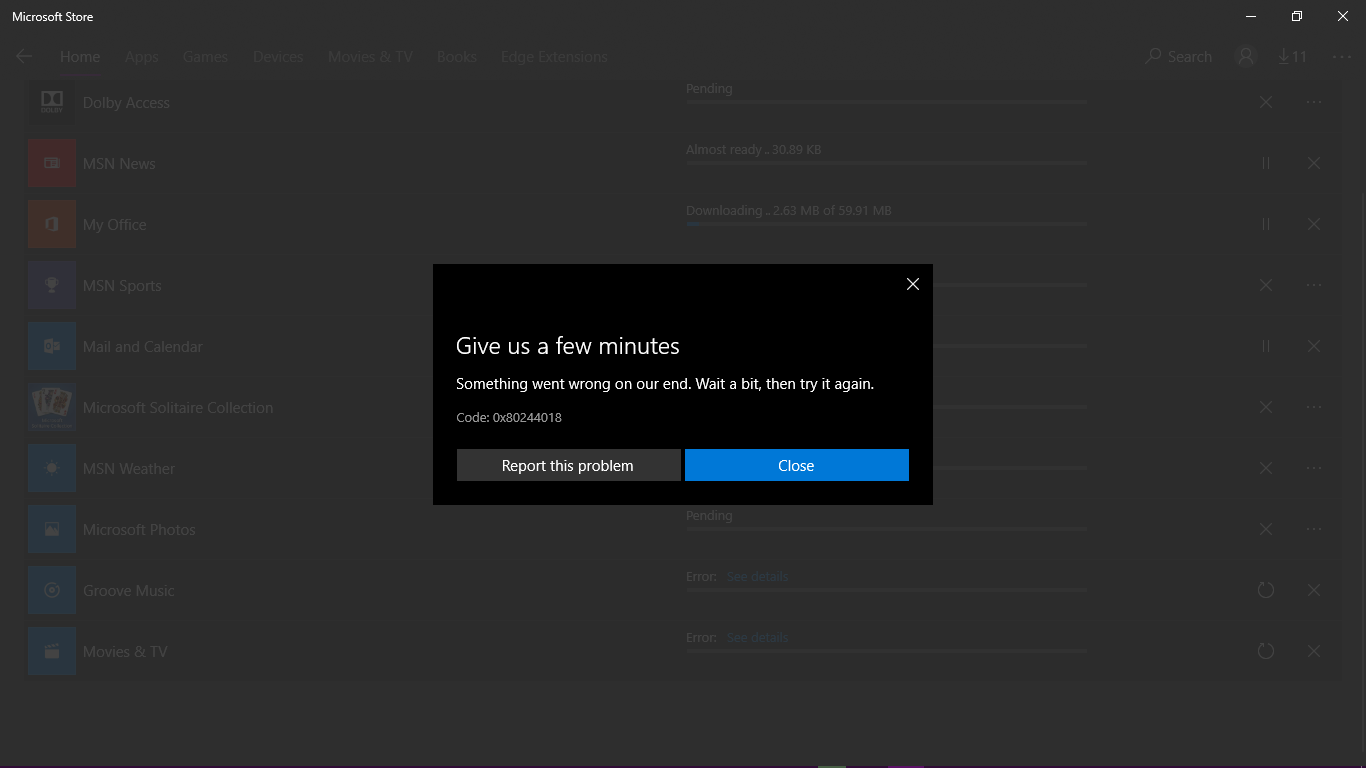1366x768 pixels.
Task: Open See details link for Groove Music error
Action: [757, 577]
